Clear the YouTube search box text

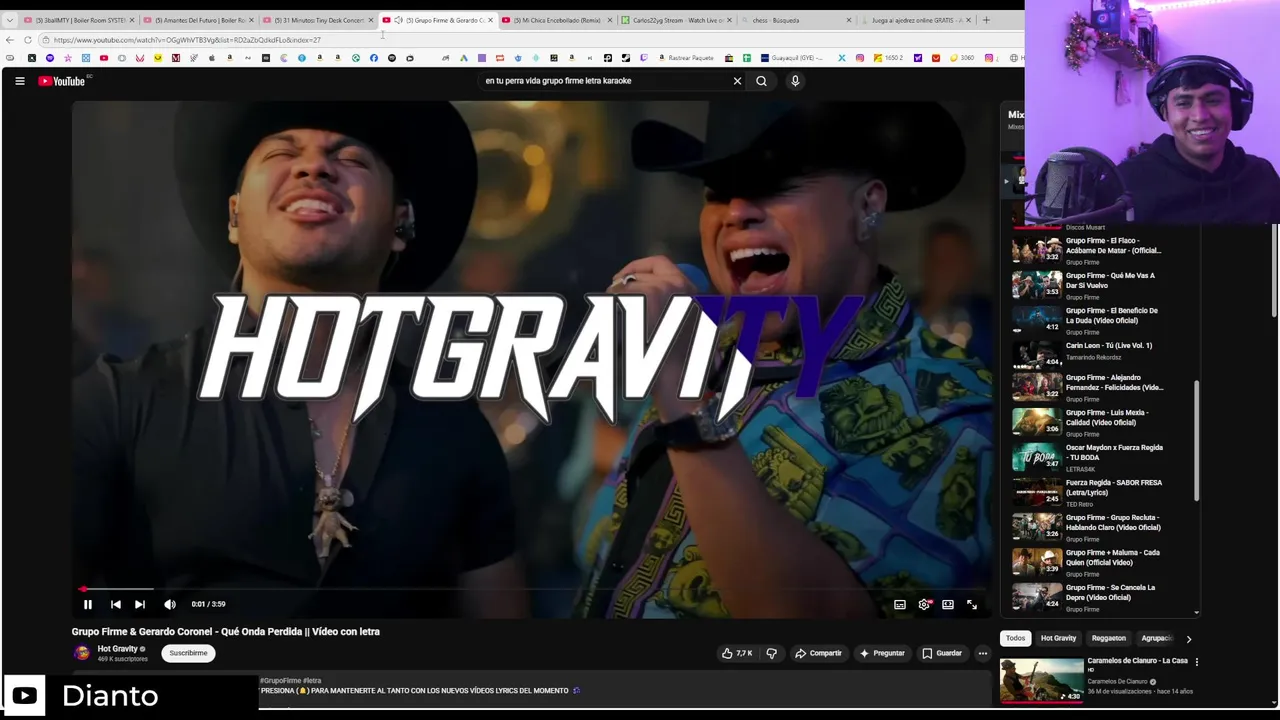(738, 81)
